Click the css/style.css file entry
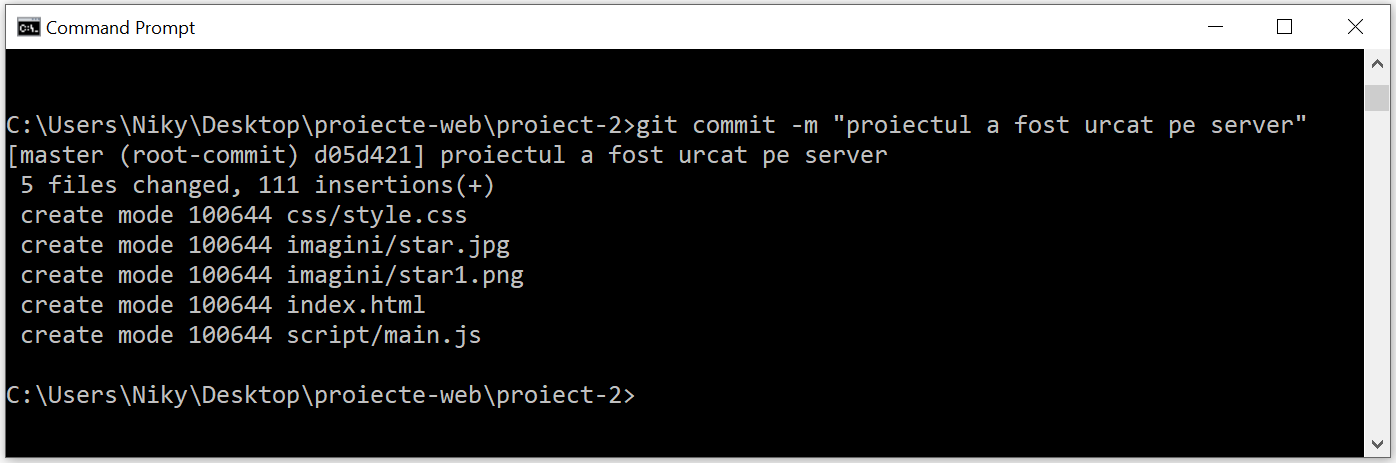 (x=376, y=216)
